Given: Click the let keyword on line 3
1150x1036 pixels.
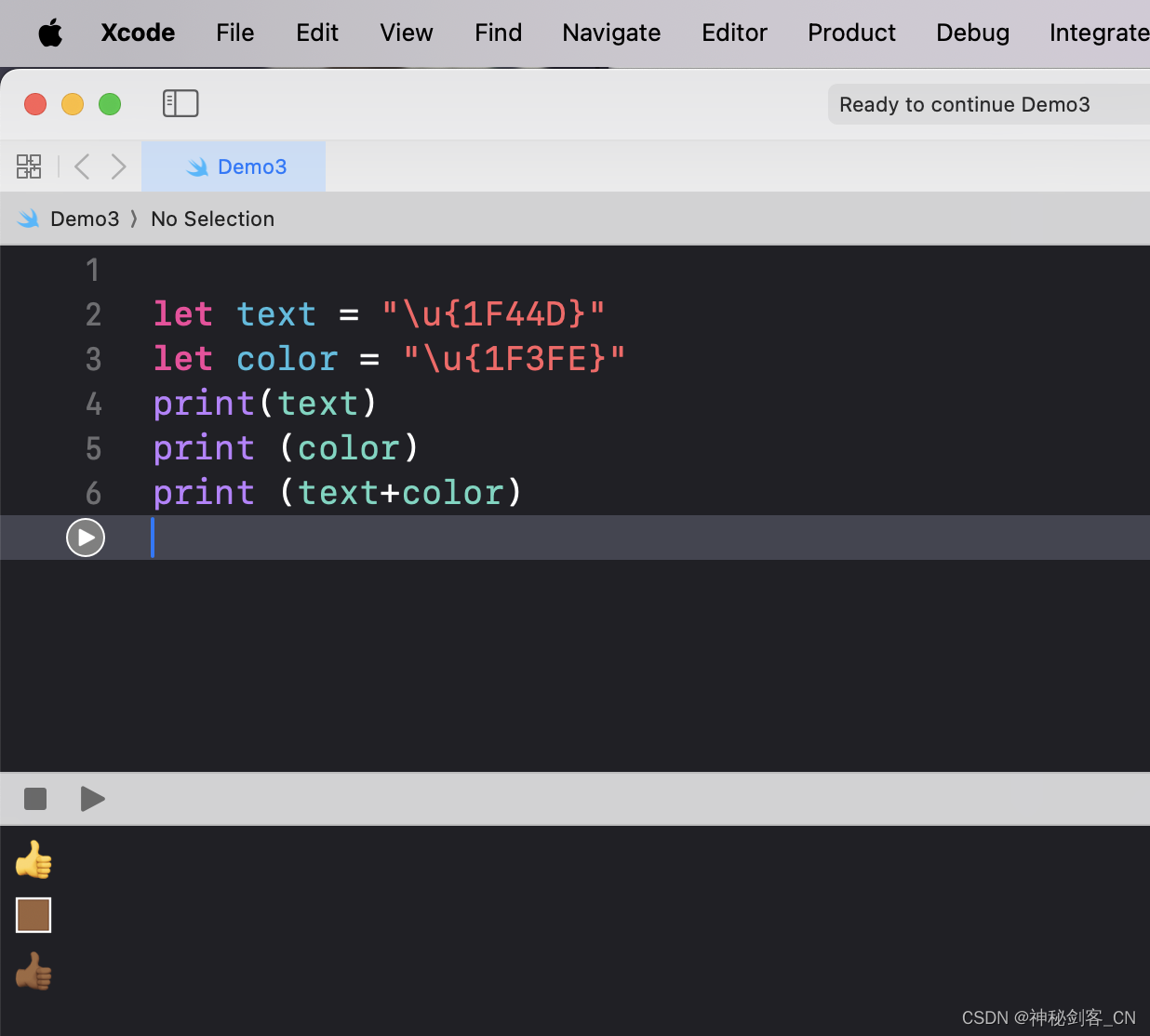Looking at the screenshot, I should (183, 359).
